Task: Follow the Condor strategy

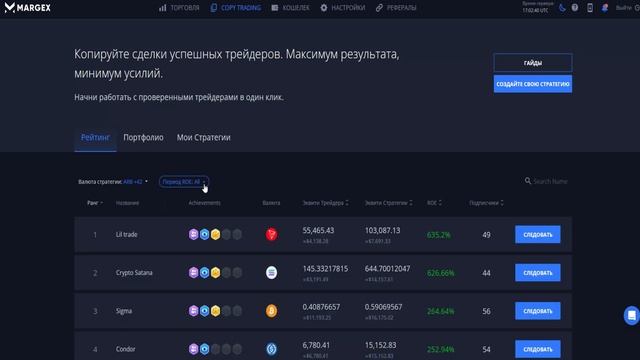Action: point(538,349)
